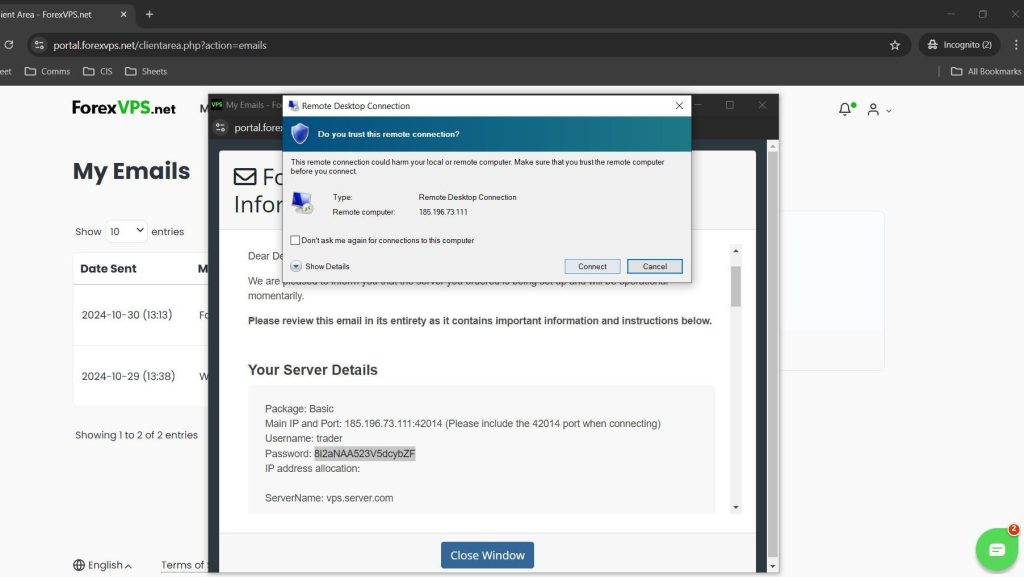Enable 'Don't ask me again' checkbox
This screenshot has width=1024, height=577.
(295, 240)
